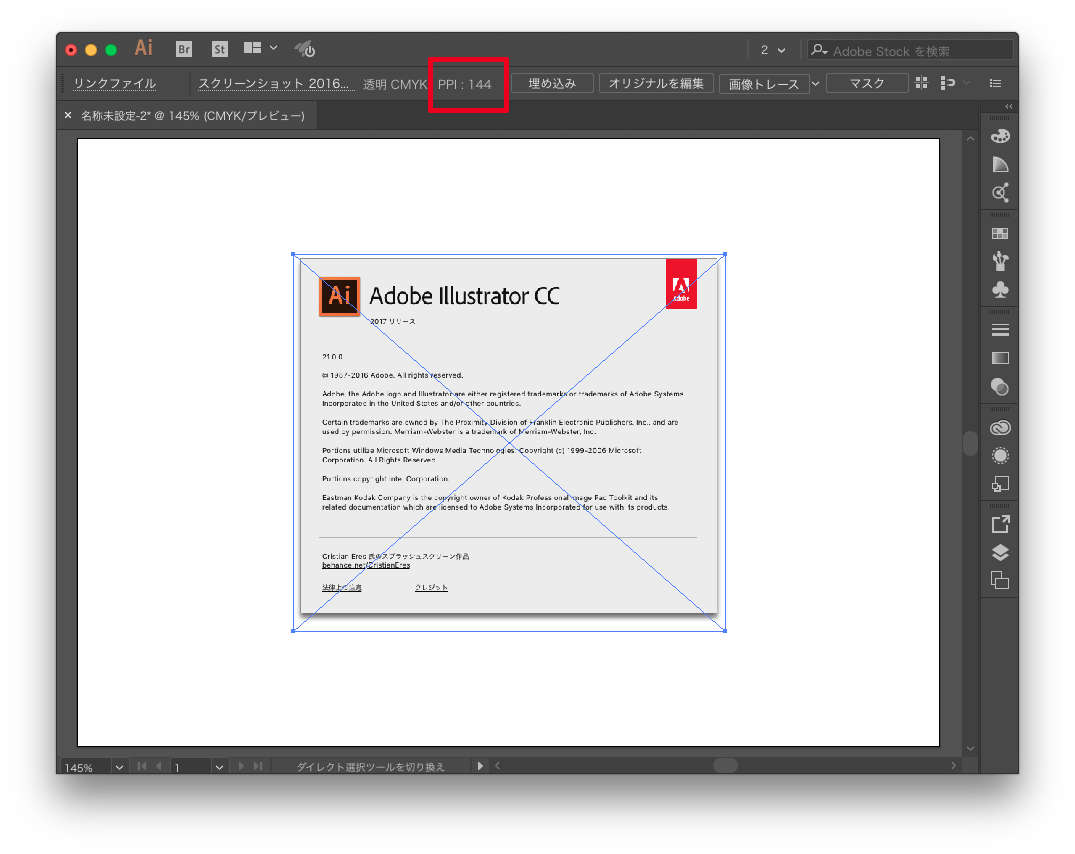Screen dimensions: 1075x854
Task: Open the Stroke panel lines icon
Action: [x=1000, y=330]
